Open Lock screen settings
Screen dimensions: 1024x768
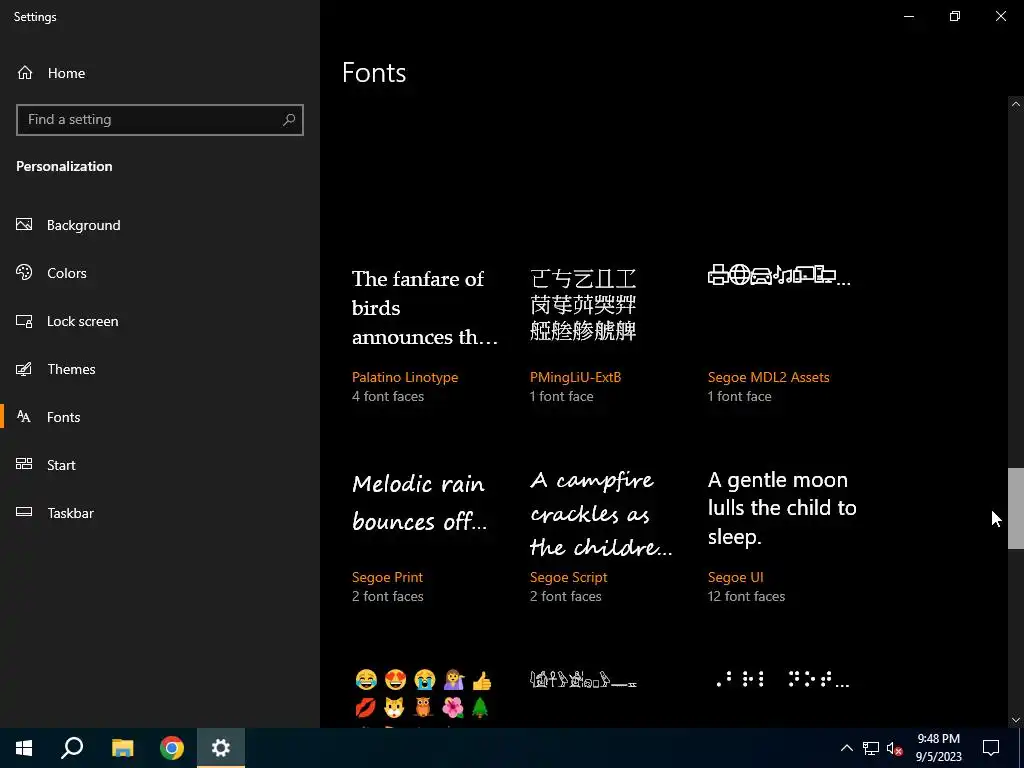(x=82, y=321)
